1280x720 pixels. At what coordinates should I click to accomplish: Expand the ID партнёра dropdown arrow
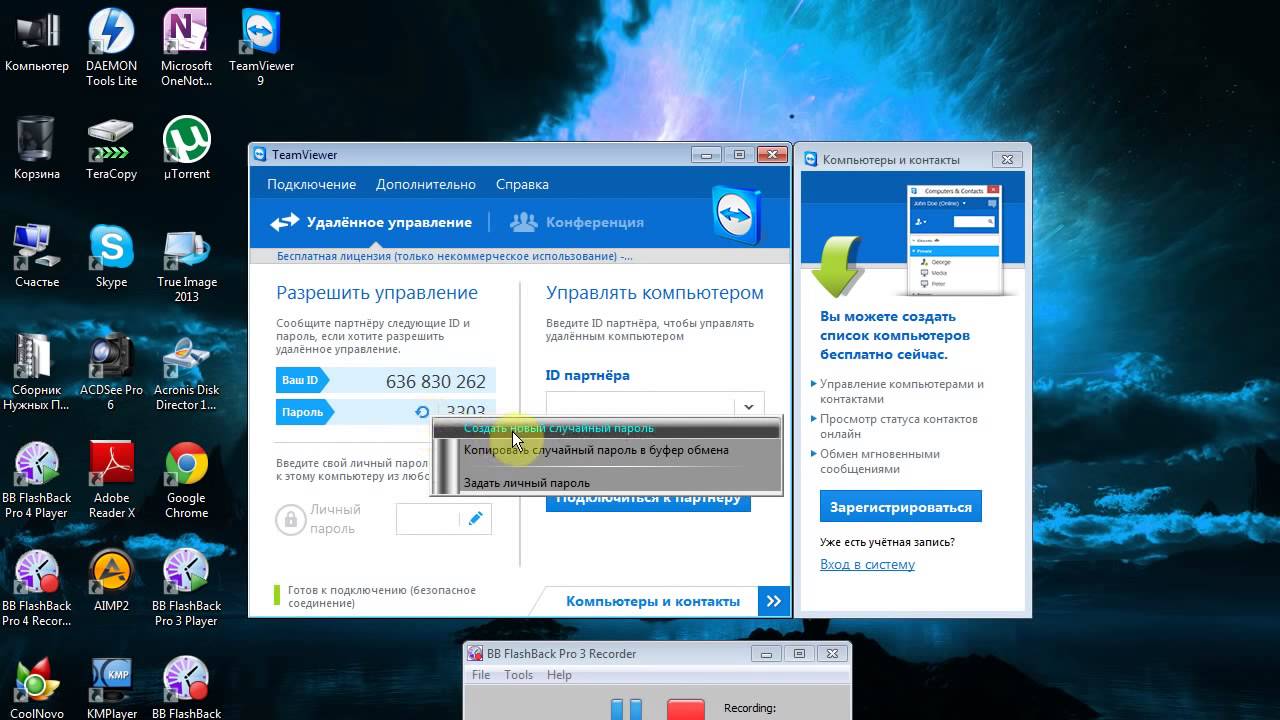coord(748,406)
